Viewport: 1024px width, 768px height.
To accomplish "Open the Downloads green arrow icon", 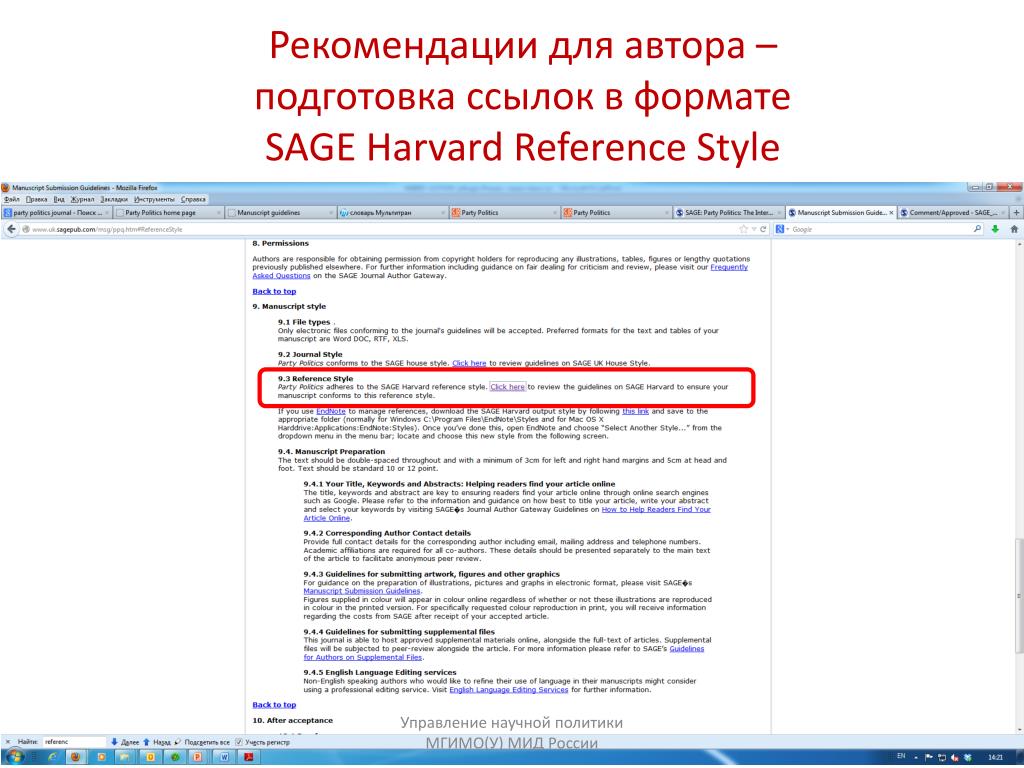I will pos(995,229).
